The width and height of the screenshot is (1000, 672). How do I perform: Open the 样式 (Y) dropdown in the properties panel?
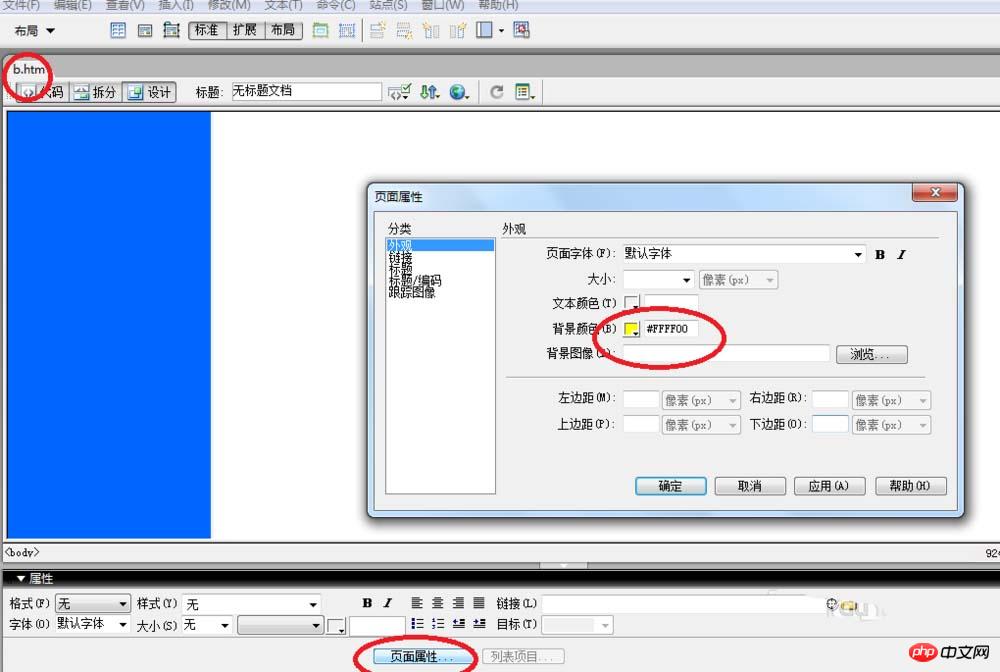[251, 603]
